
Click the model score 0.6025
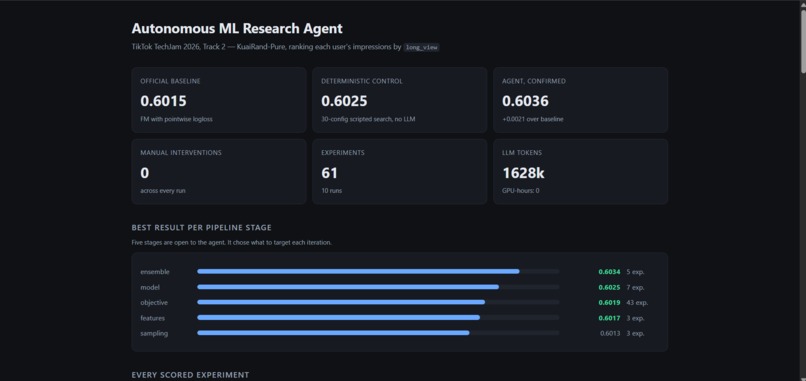click(x=609, y=287)
